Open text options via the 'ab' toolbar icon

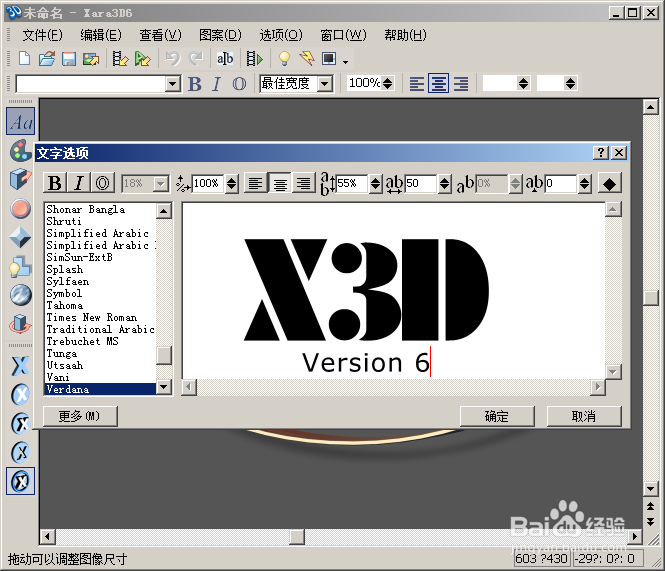pos(225,59)
